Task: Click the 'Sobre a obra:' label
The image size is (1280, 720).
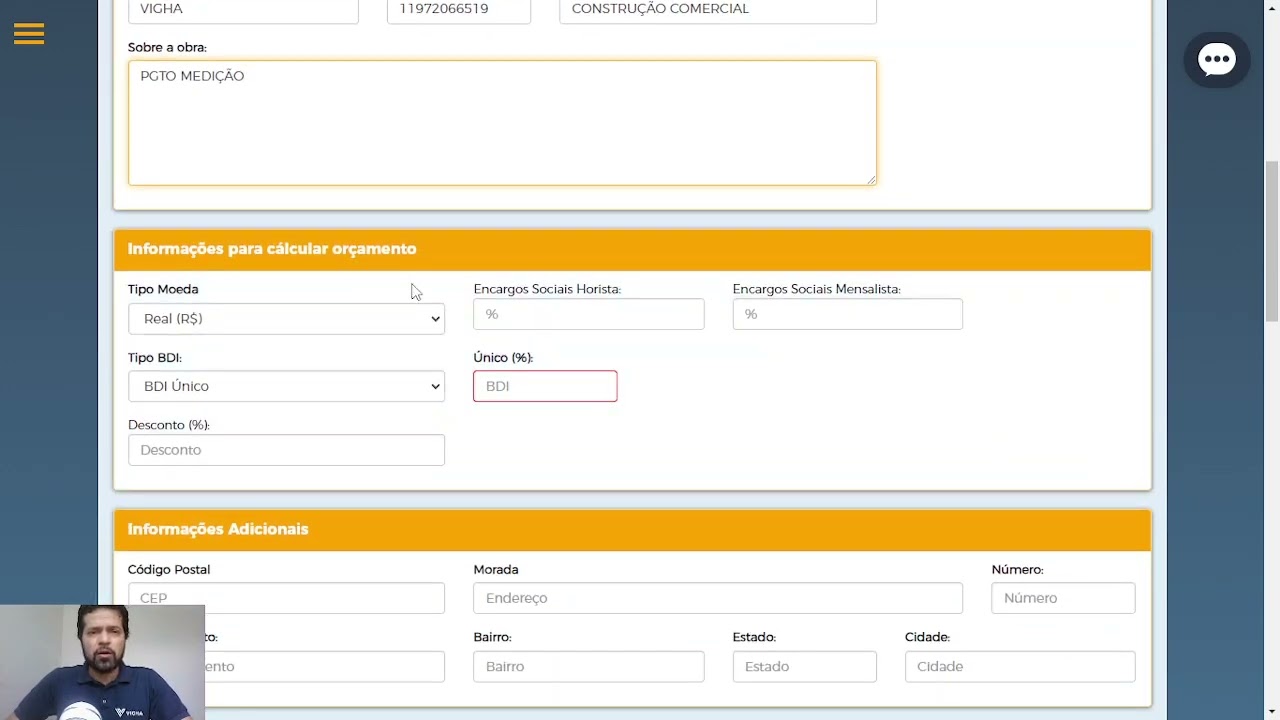Action: pyautogui.click(x=167, y=47)
